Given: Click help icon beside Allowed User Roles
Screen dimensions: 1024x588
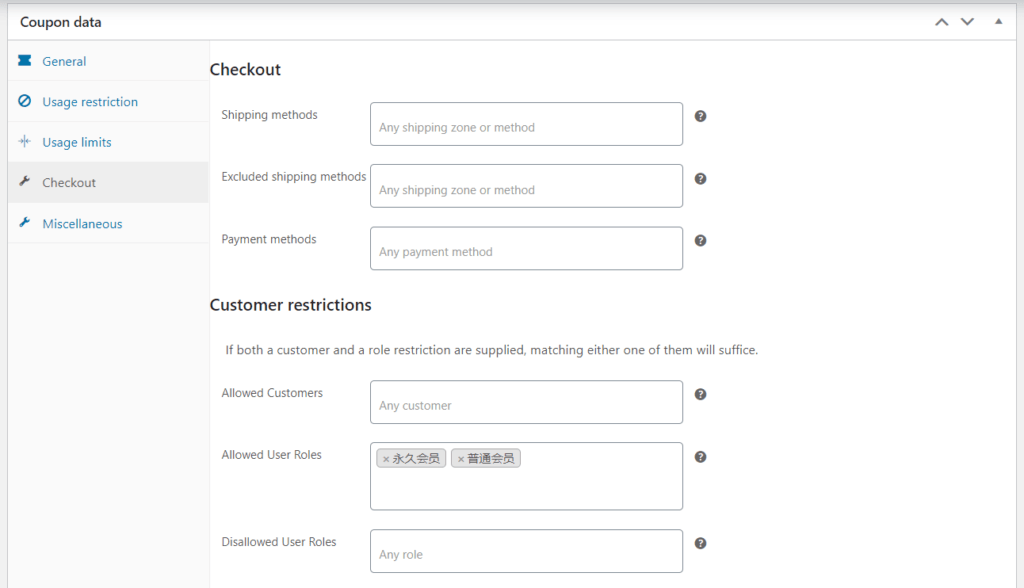Looking at the screenshot, I should pos(700,457).
